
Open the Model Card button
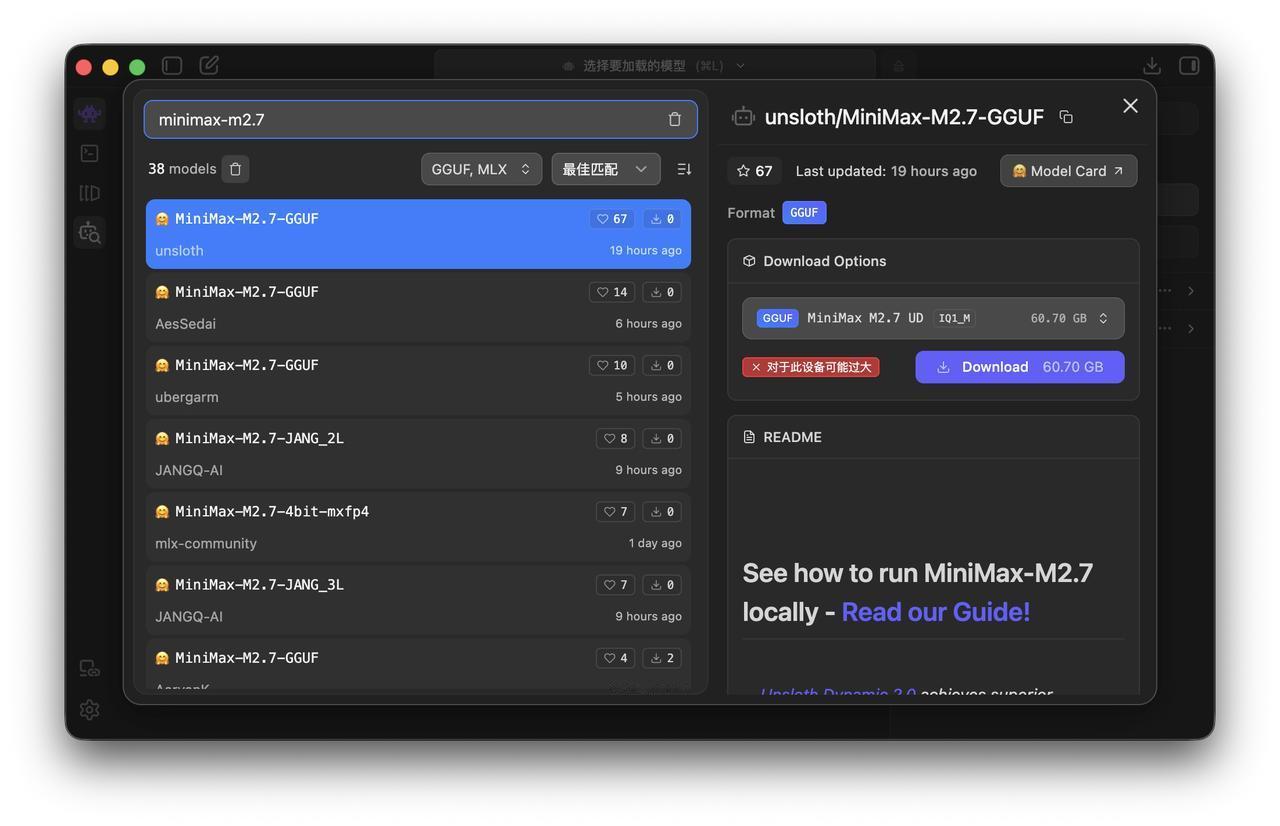[1067, 171]
